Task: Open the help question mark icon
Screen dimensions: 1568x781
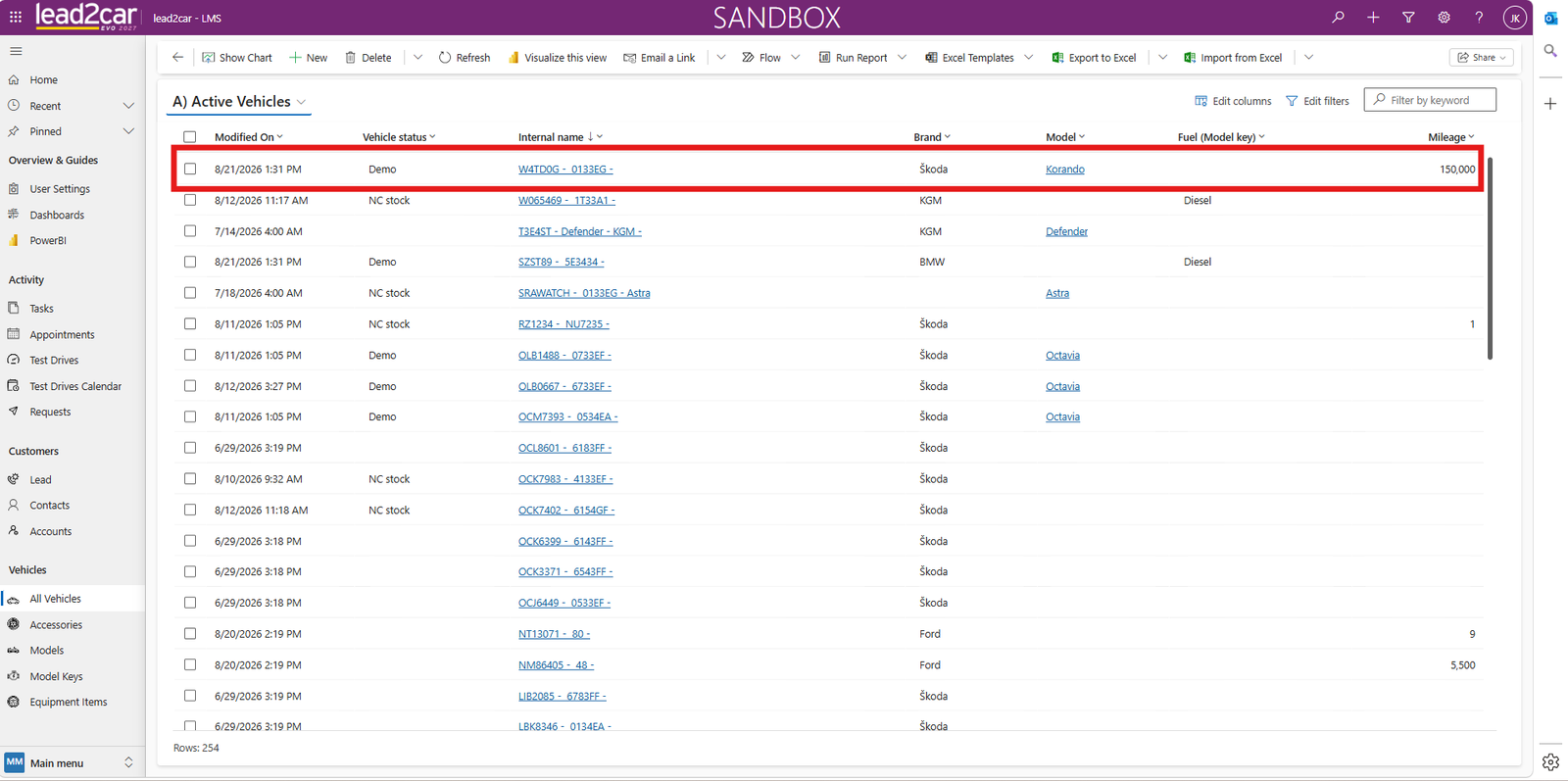Action: (x=1479, y=17)
